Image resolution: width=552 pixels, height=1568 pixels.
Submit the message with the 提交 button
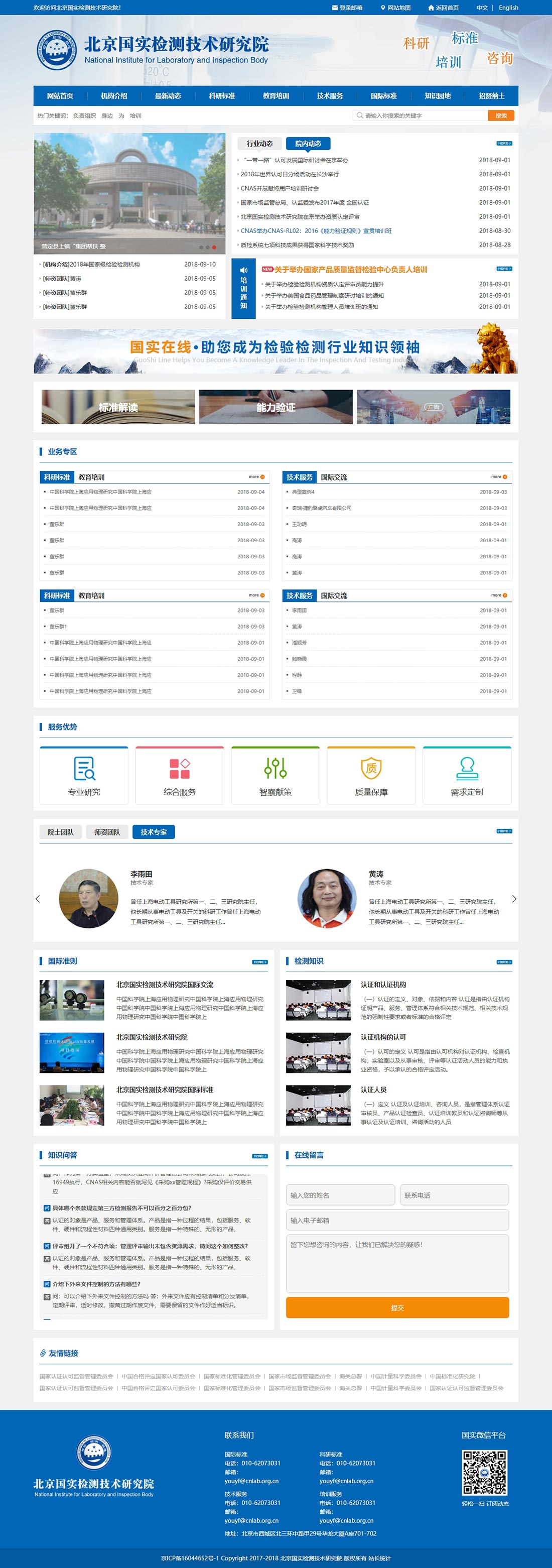[x=397, y=1307]
